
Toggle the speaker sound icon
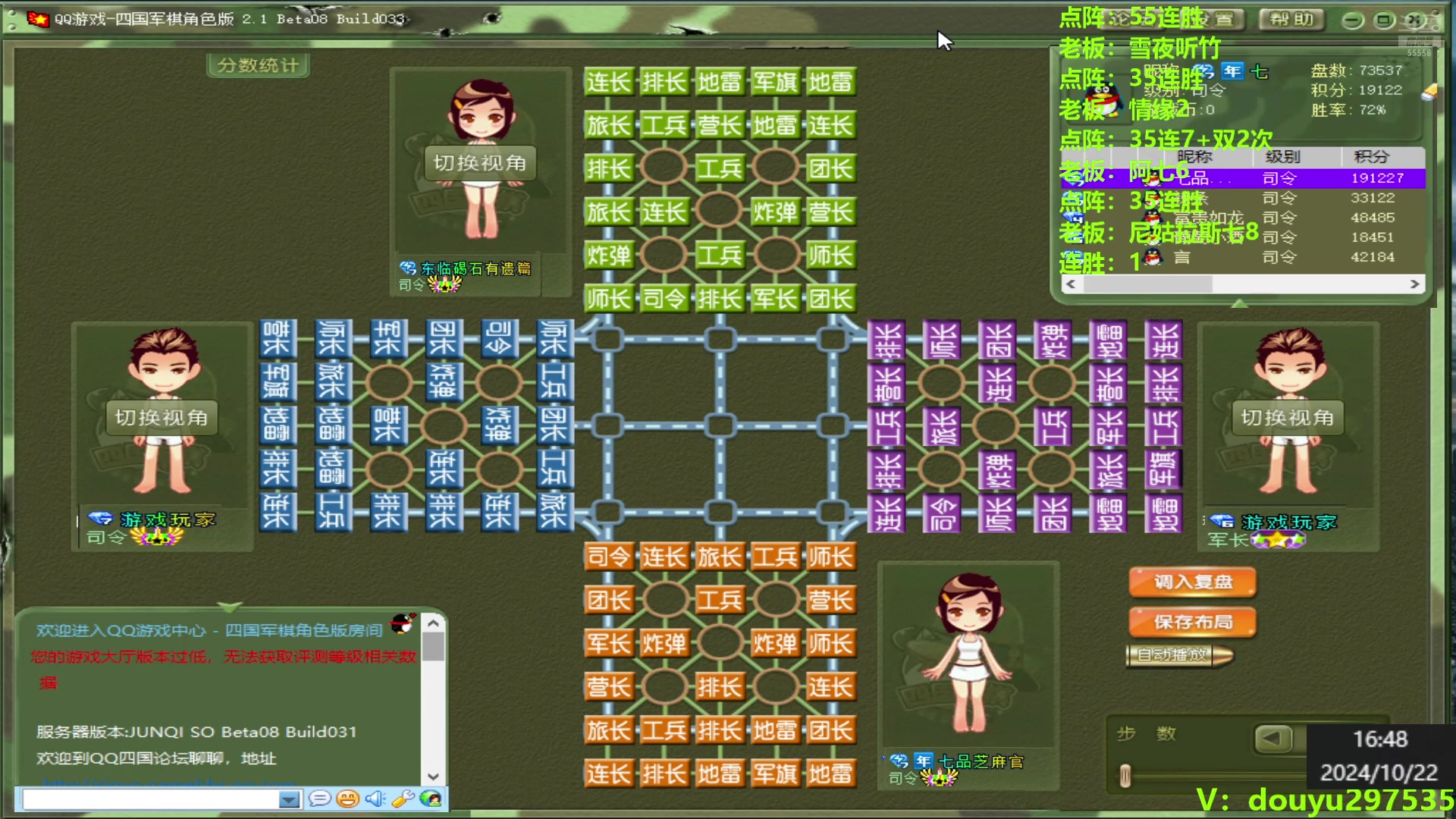[375, 799]
